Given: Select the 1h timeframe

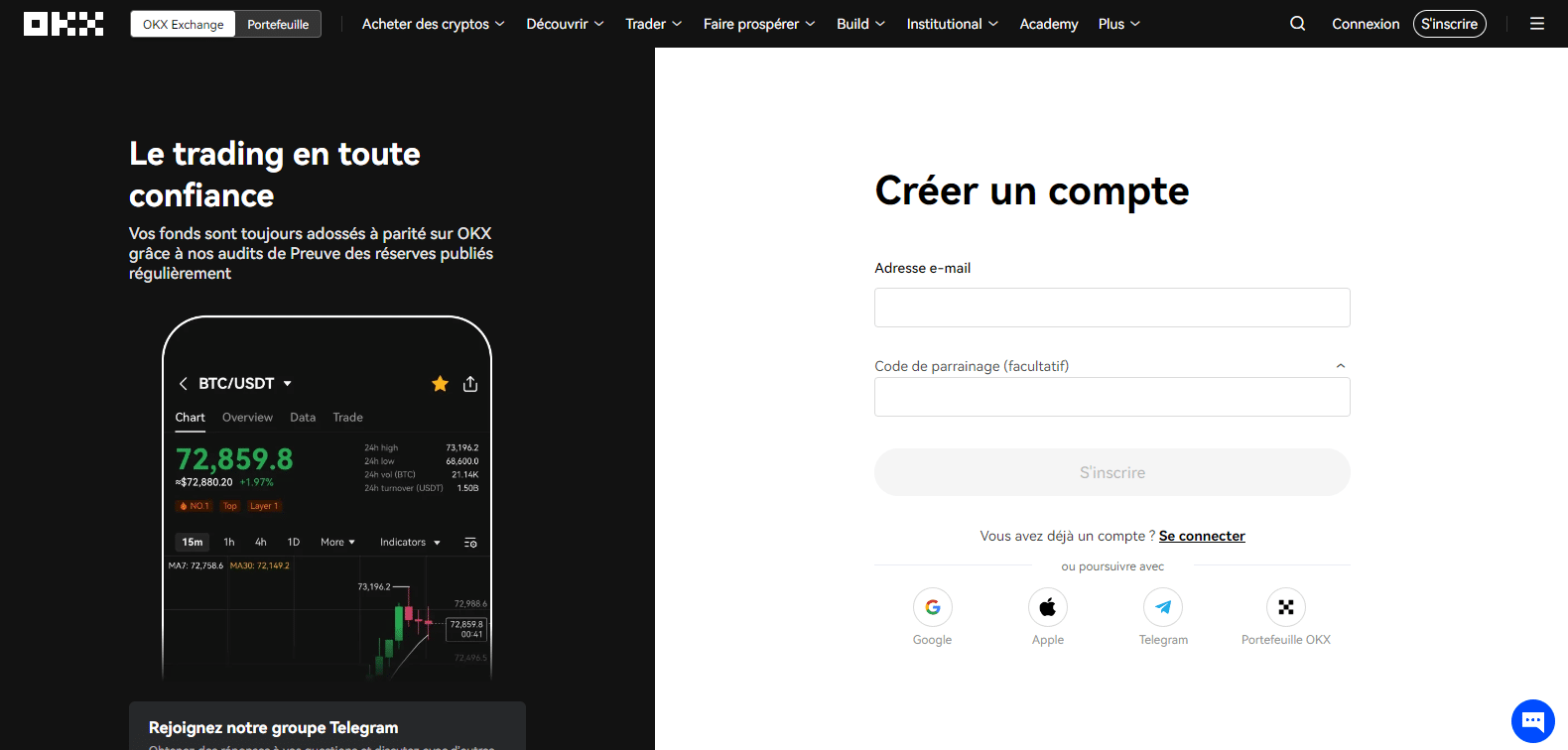Looking at the screenshot, I should pyautogui.click(x=229, y=543).
